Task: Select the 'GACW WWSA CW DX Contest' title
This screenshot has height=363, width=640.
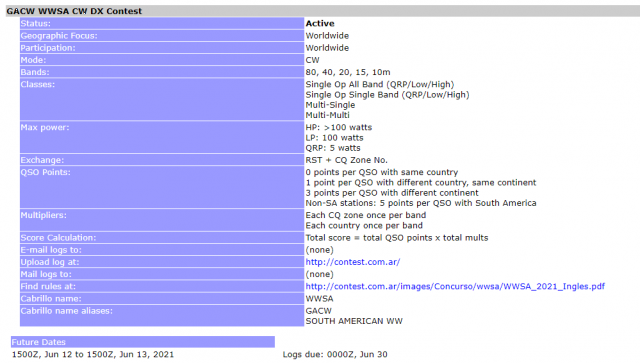Action: click(74, 11)
